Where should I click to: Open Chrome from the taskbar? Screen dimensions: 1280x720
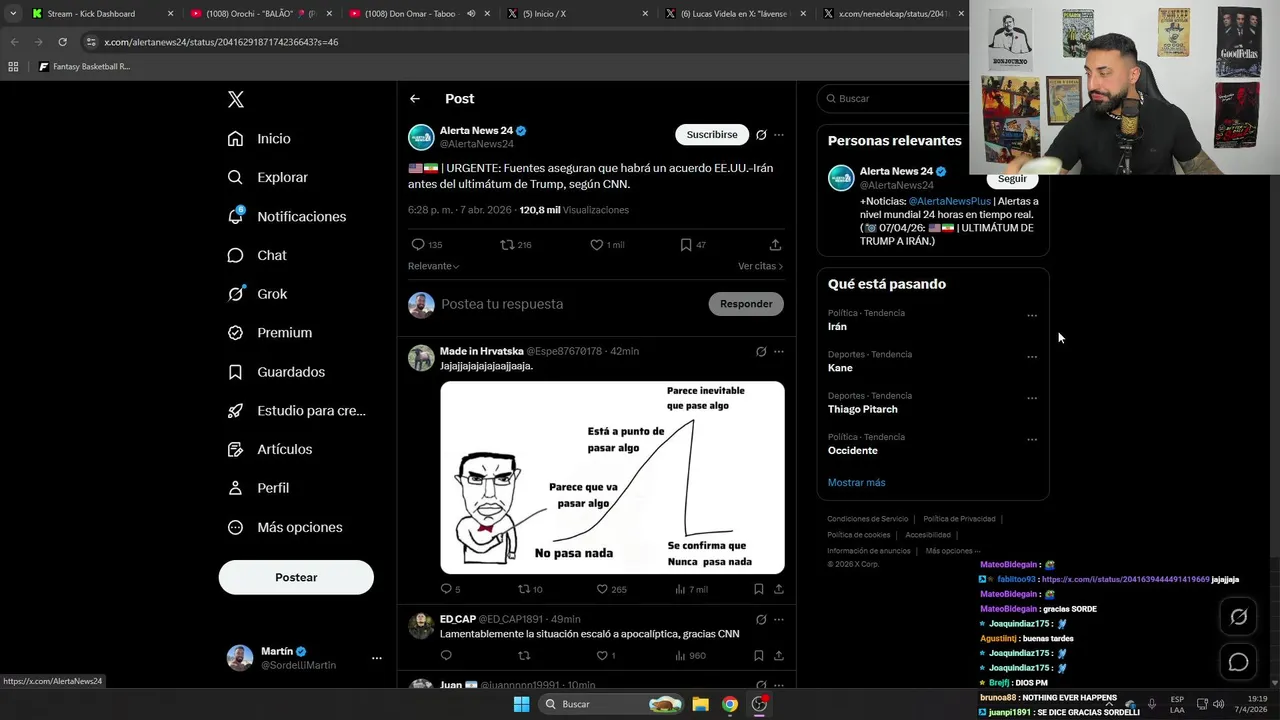[x=730, y=704]
